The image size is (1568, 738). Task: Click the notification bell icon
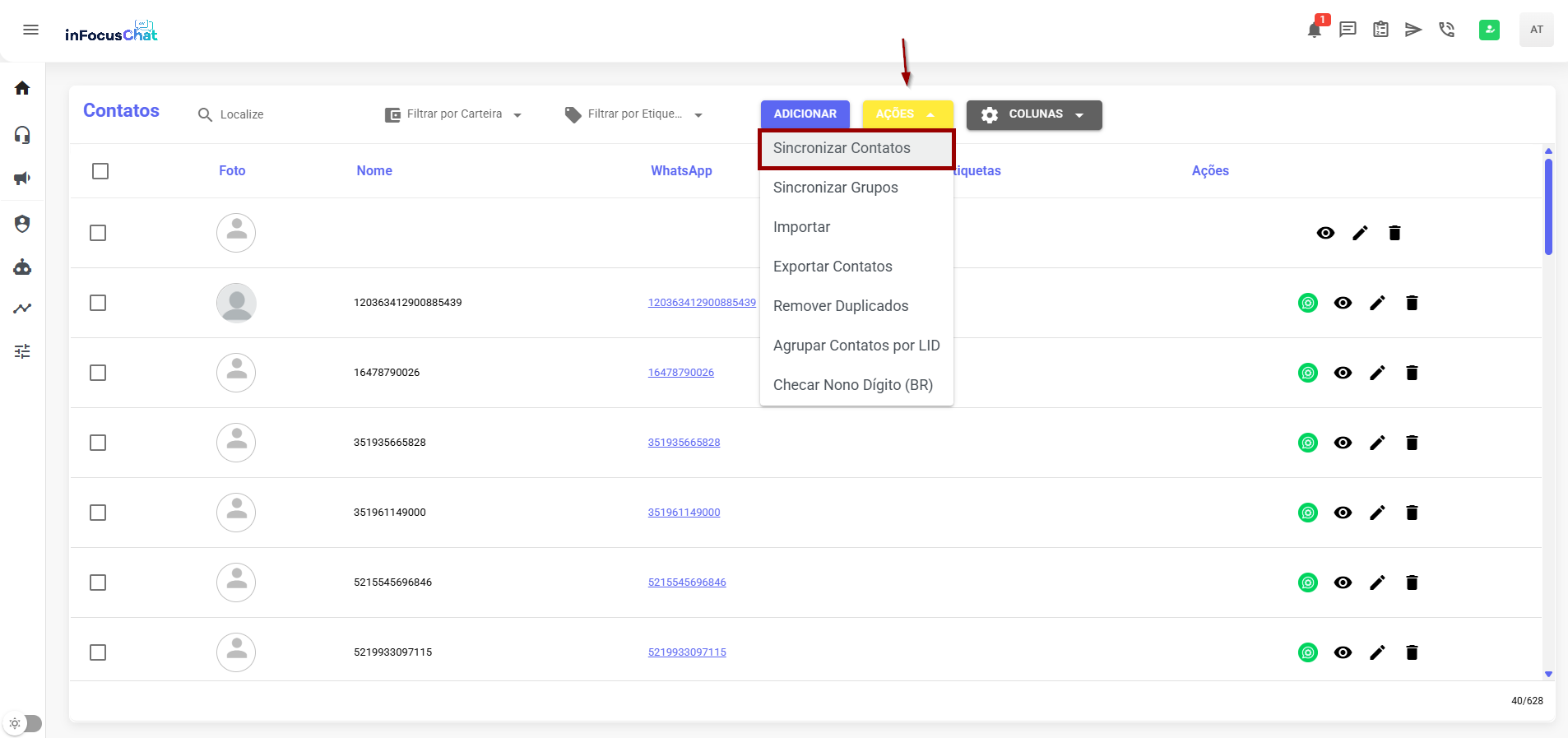[1314, 30]
